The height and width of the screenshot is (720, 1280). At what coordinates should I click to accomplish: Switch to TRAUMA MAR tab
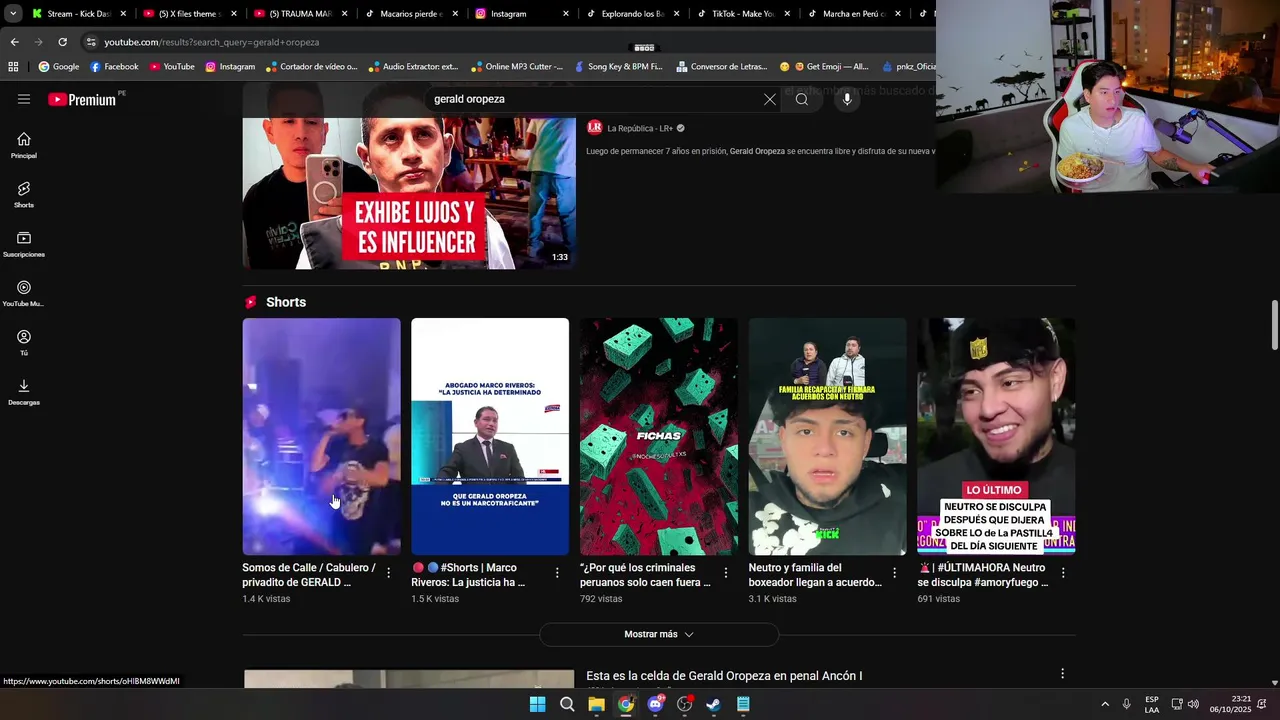click(300, 14)
